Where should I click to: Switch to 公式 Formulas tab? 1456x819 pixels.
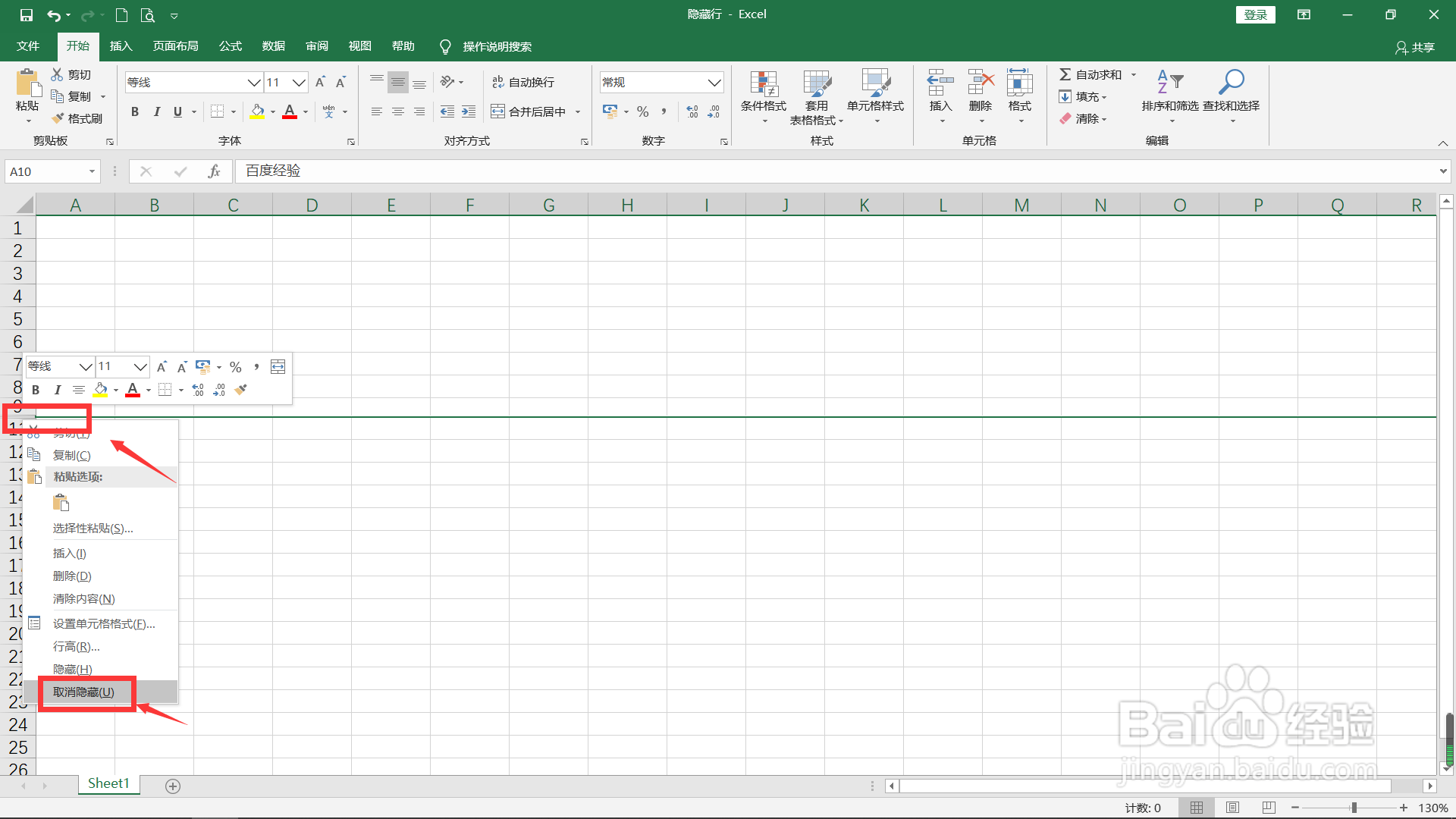(x=230, y=46)
